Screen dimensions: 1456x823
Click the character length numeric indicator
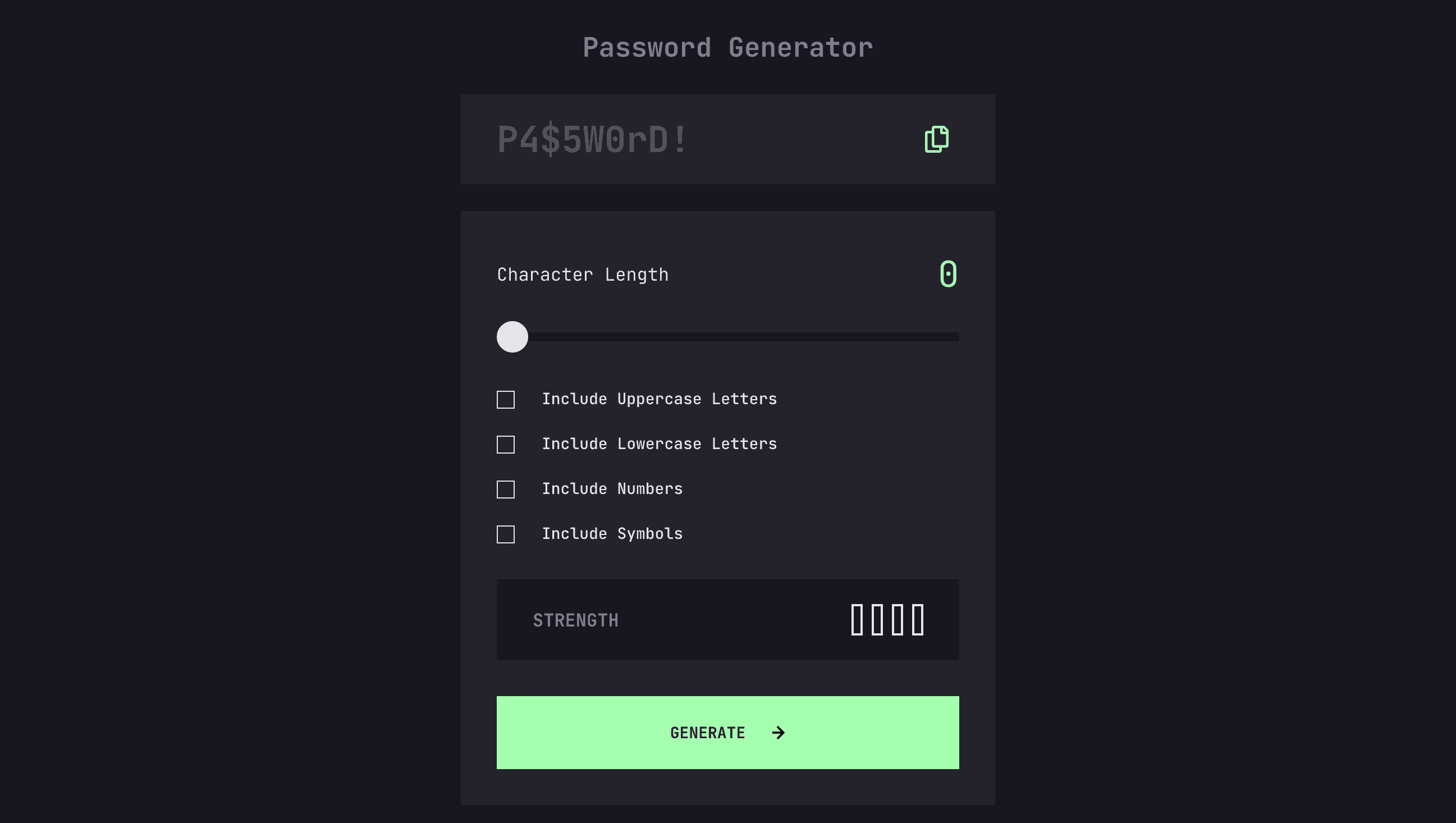click(x=947, y=273)
